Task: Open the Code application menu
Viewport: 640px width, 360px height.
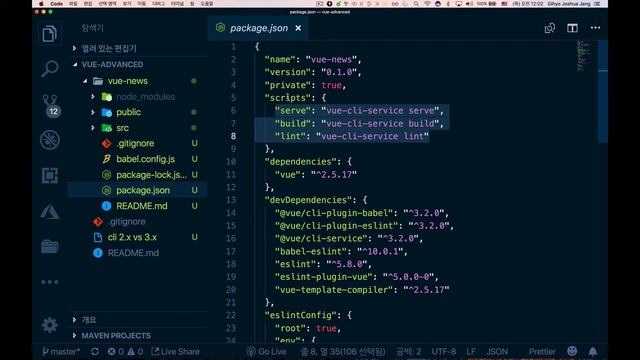Action: pyautogui.click(x=56, y=4)
